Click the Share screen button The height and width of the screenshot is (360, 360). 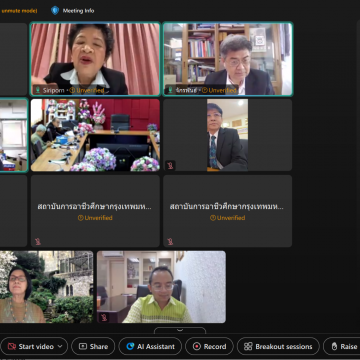[x=93, y=346]
